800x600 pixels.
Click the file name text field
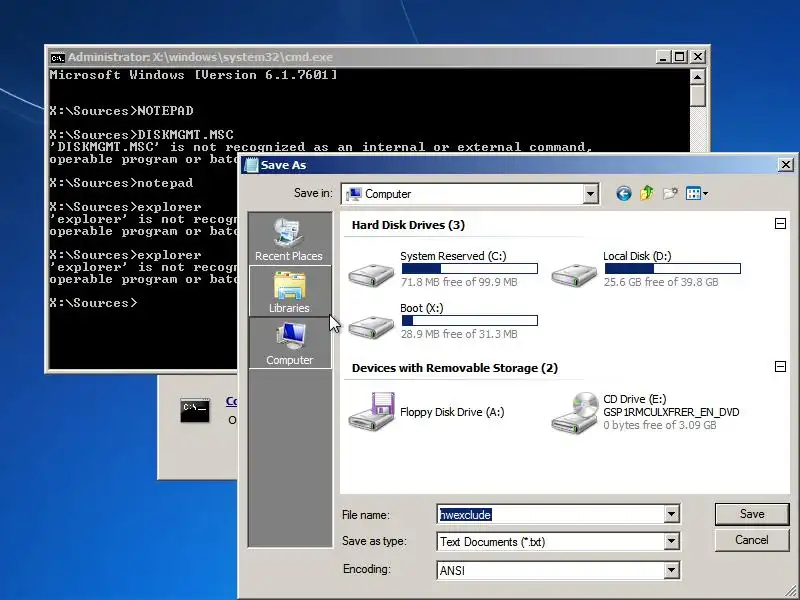(551, 514)
